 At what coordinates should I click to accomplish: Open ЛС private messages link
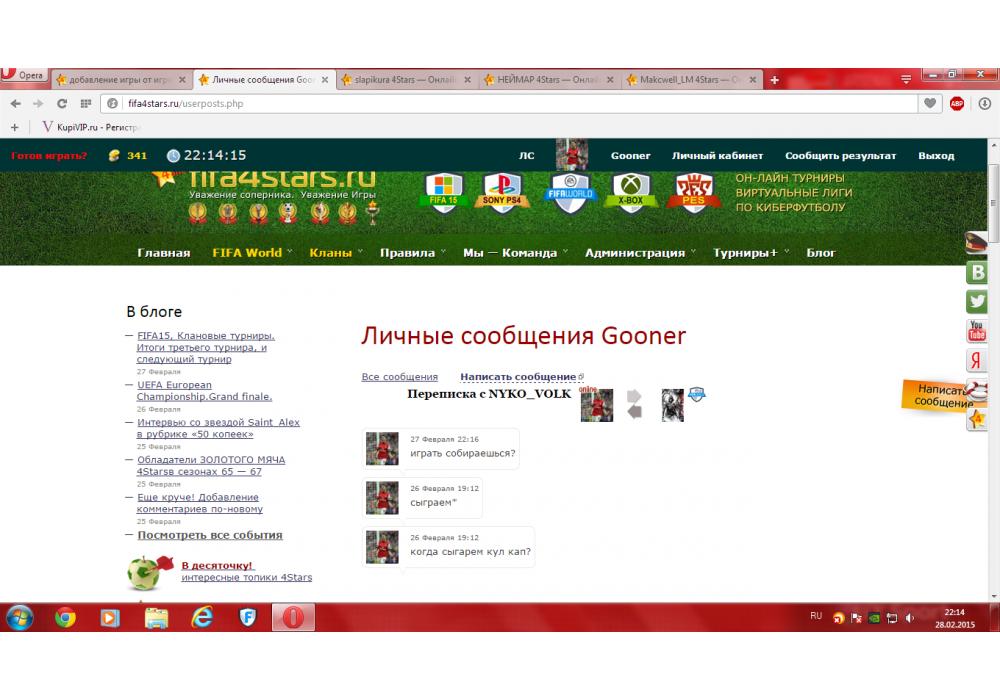(526, 156)
